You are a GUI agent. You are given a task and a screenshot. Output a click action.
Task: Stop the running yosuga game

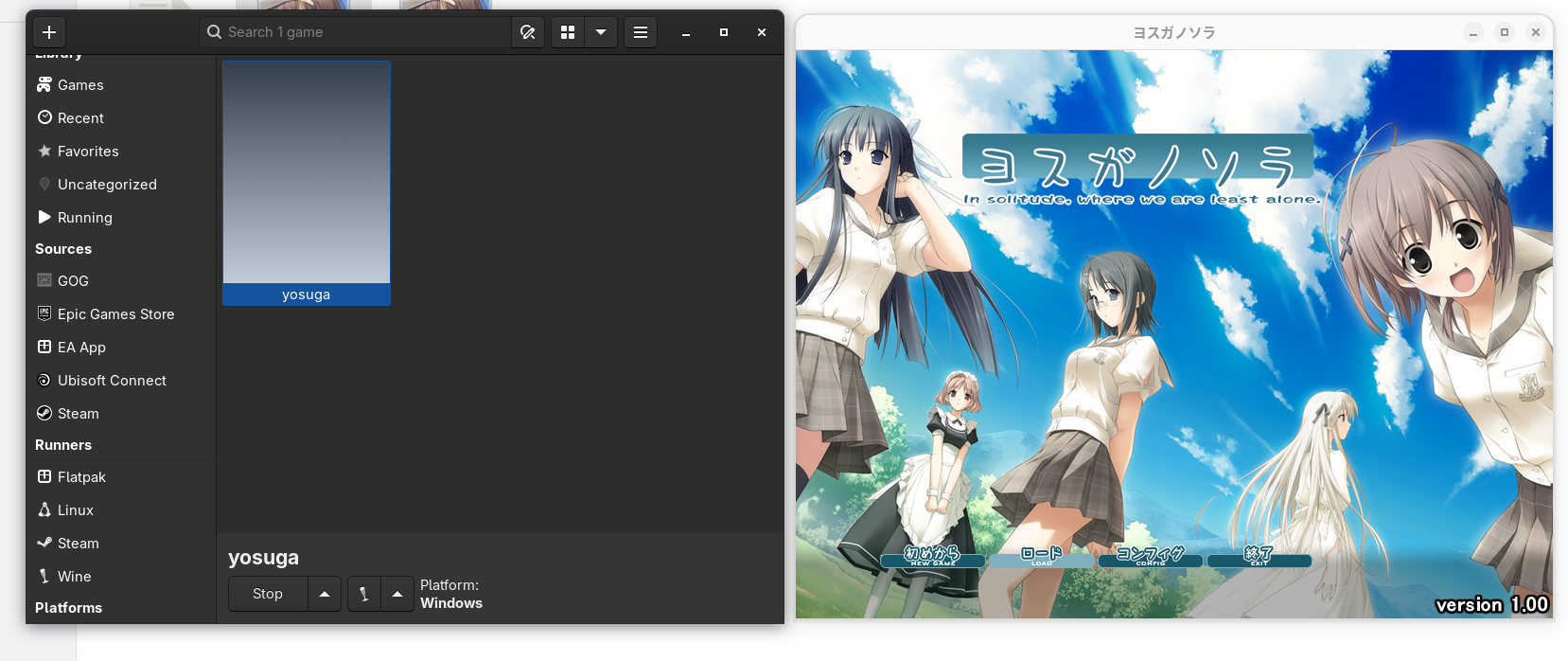268,594
